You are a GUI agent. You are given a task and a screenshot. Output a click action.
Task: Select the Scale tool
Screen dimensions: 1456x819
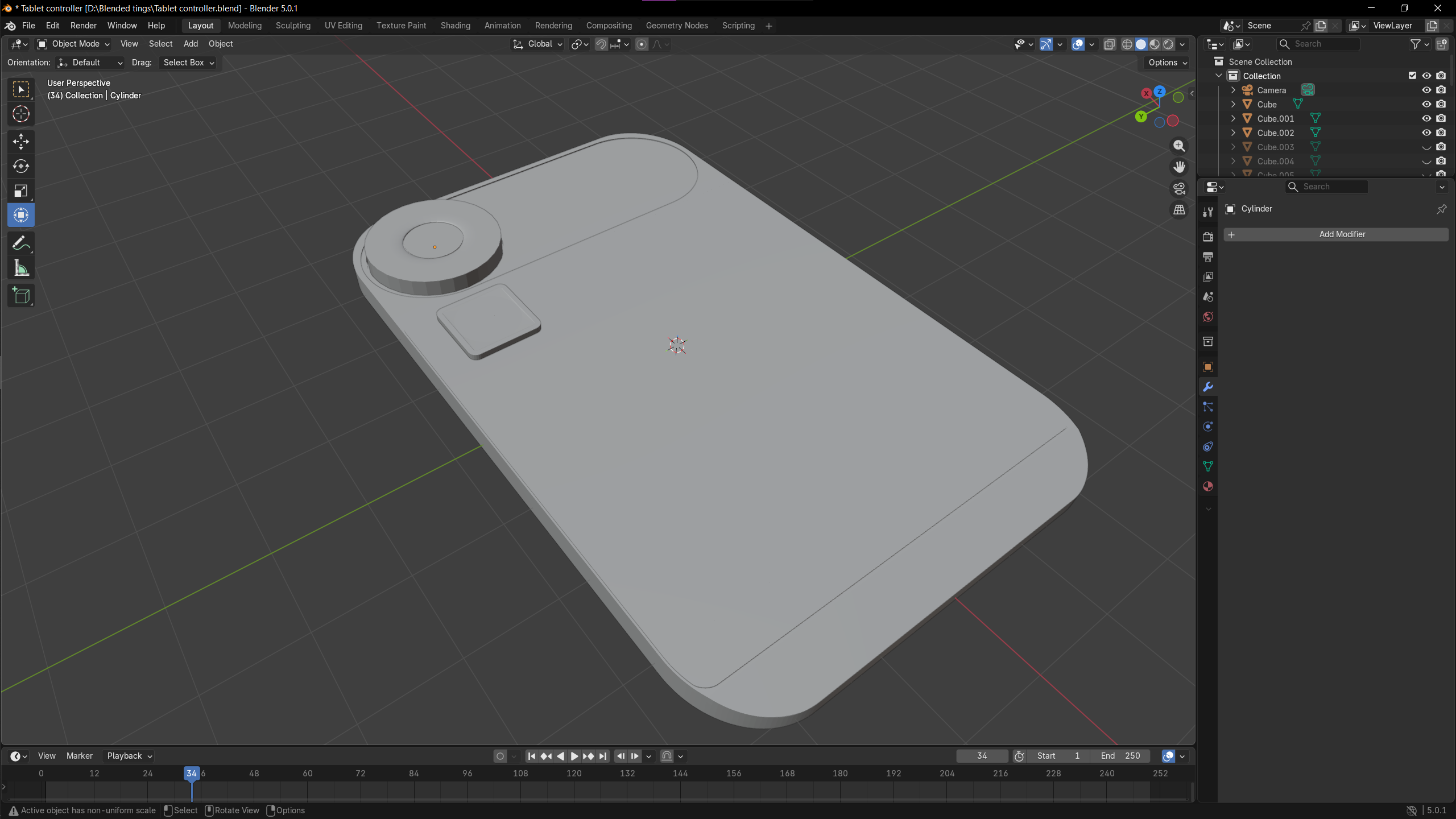(x=21, y=191)
